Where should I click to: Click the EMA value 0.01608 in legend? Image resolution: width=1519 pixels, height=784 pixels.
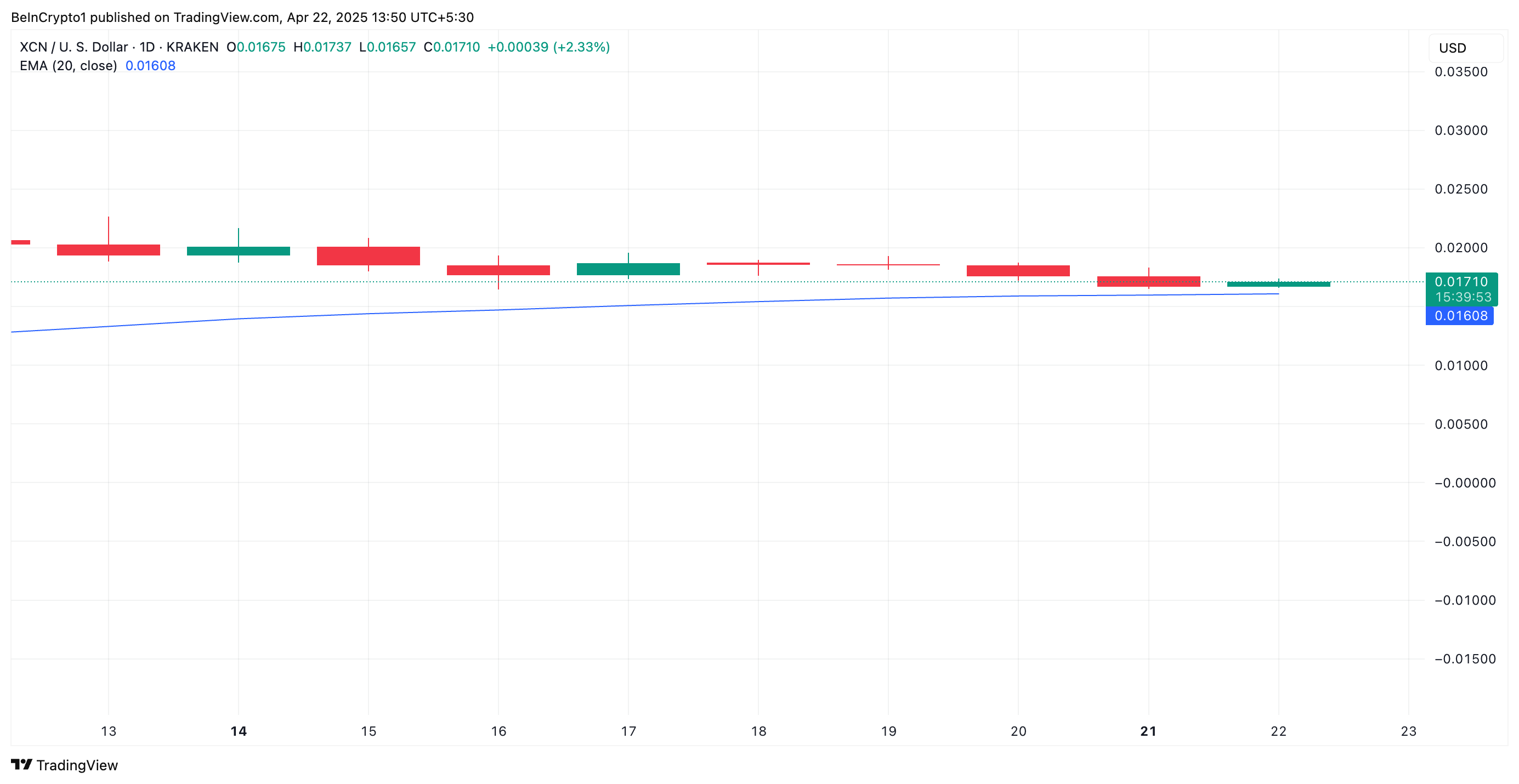pos(150,65)
